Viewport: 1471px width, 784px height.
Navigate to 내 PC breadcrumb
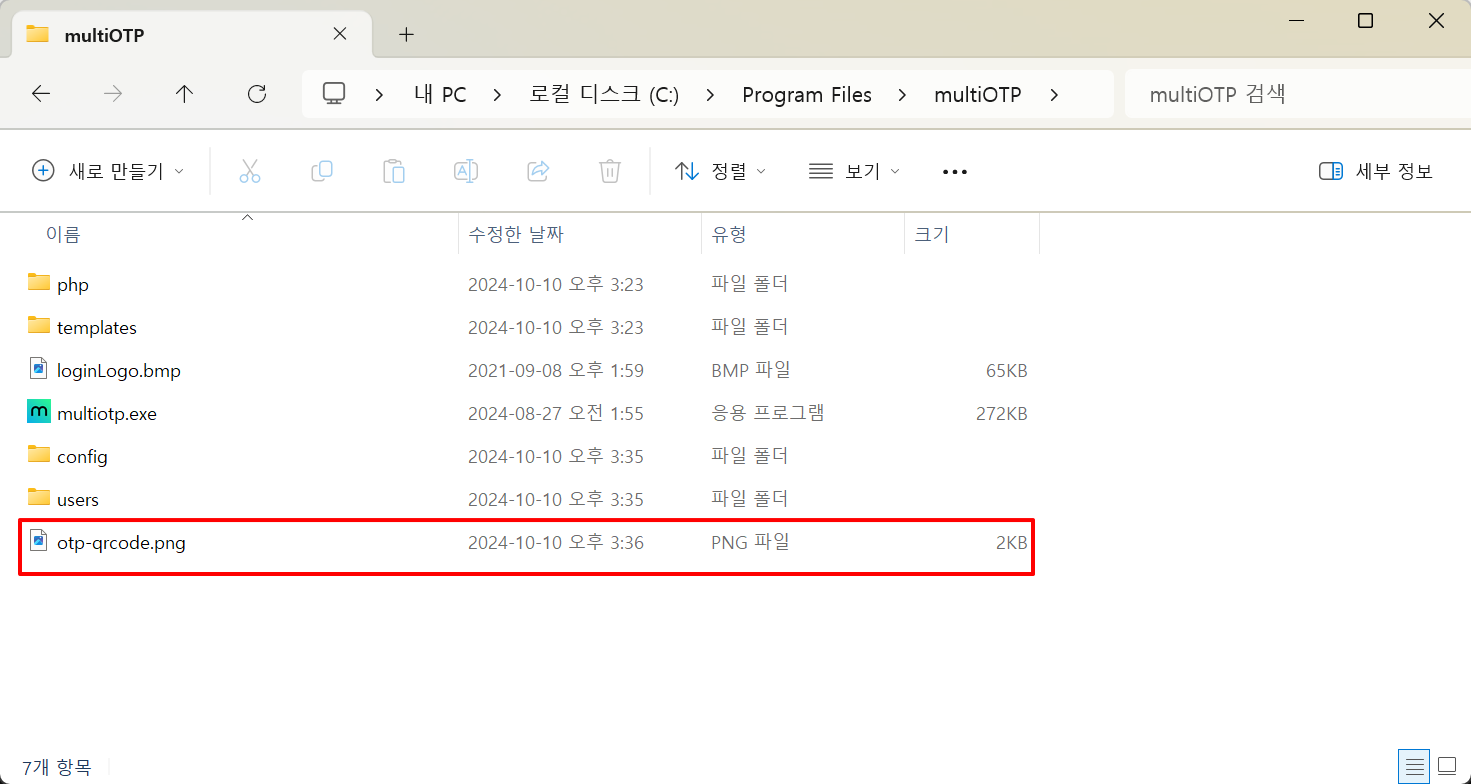(x=440, y=95)
